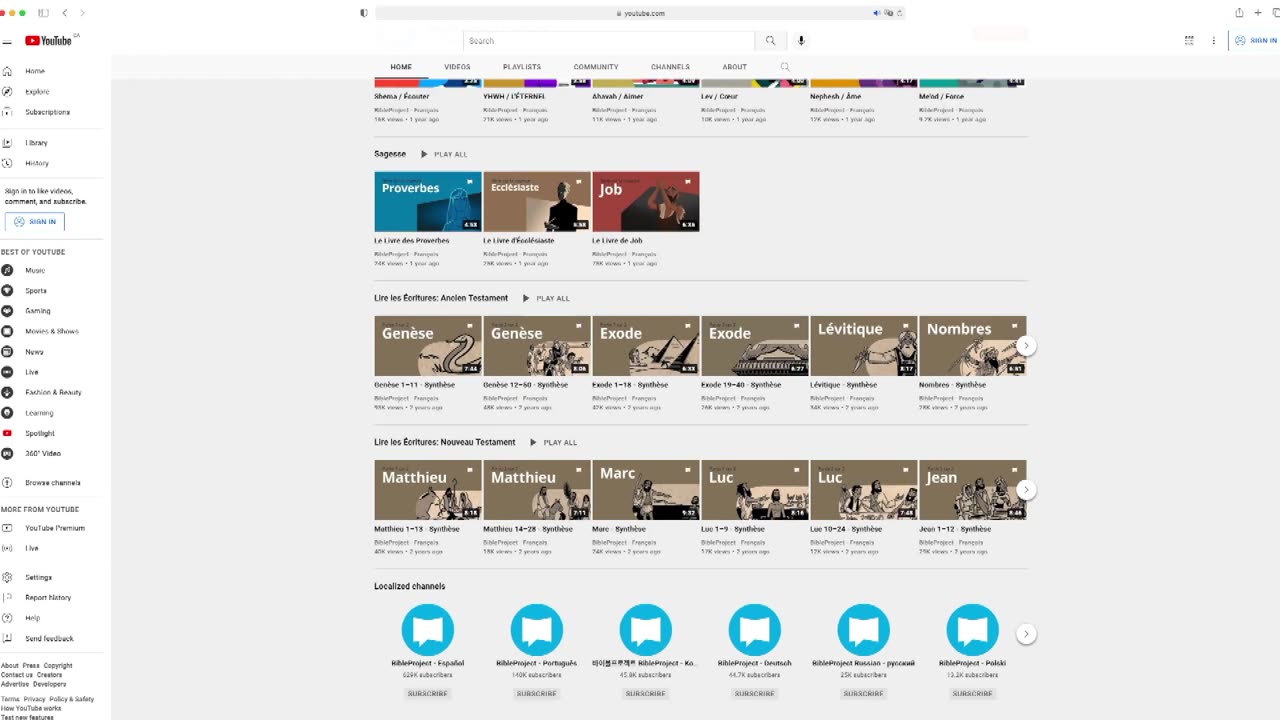Switch to the VIDEOS tab
Image resolution: width=1280 pixels, height=720 pixels.
(x=457, y=67)
